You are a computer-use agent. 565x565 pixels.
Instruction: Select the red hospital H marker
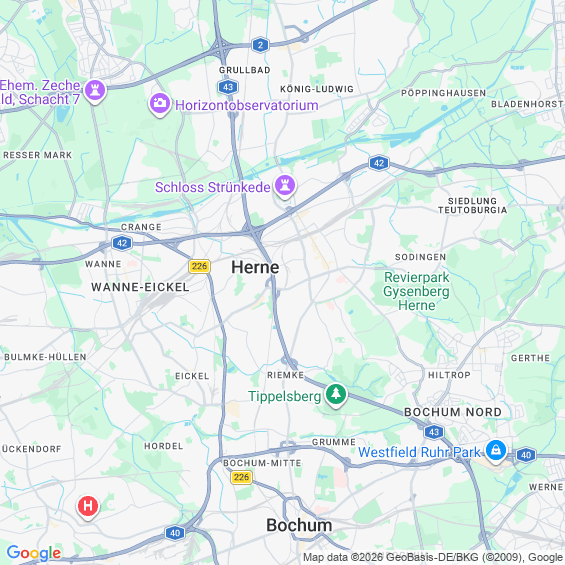point(88,506)
